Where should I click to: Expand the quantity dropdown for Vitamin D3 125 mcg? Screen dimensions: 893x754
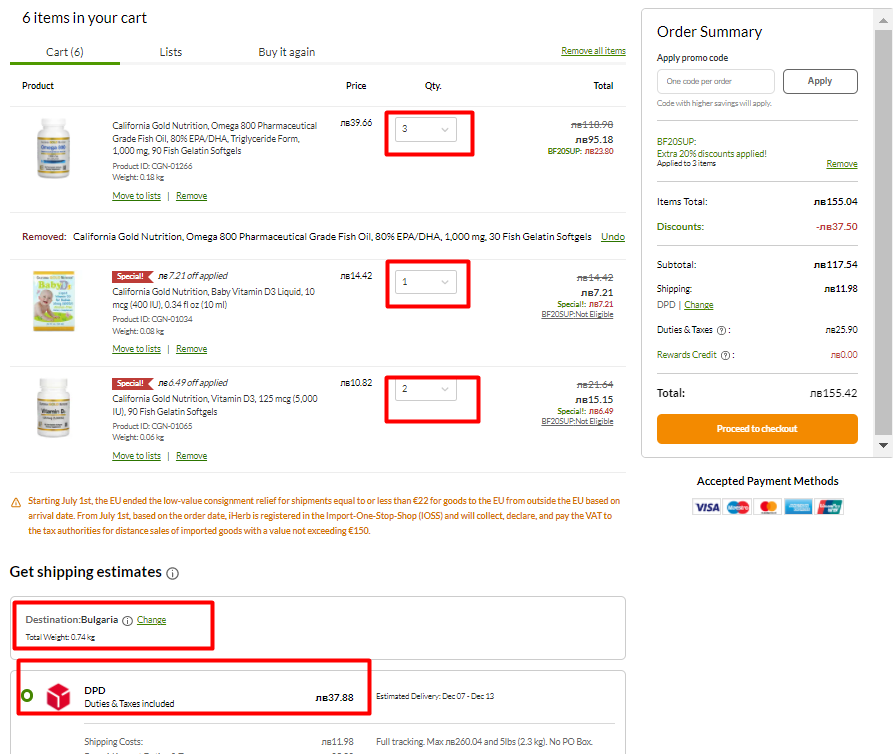(426, 389)
